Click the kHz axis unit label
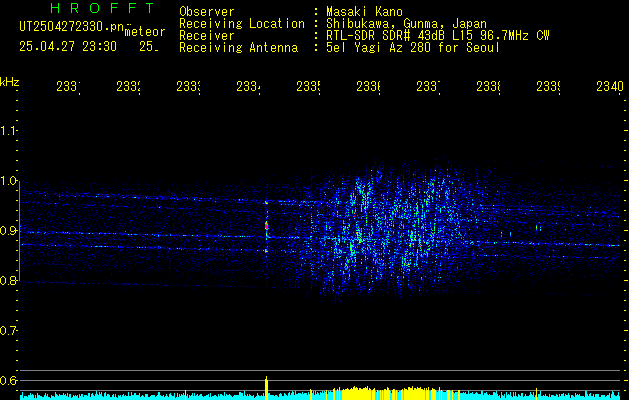 click(x=9, y=82)
